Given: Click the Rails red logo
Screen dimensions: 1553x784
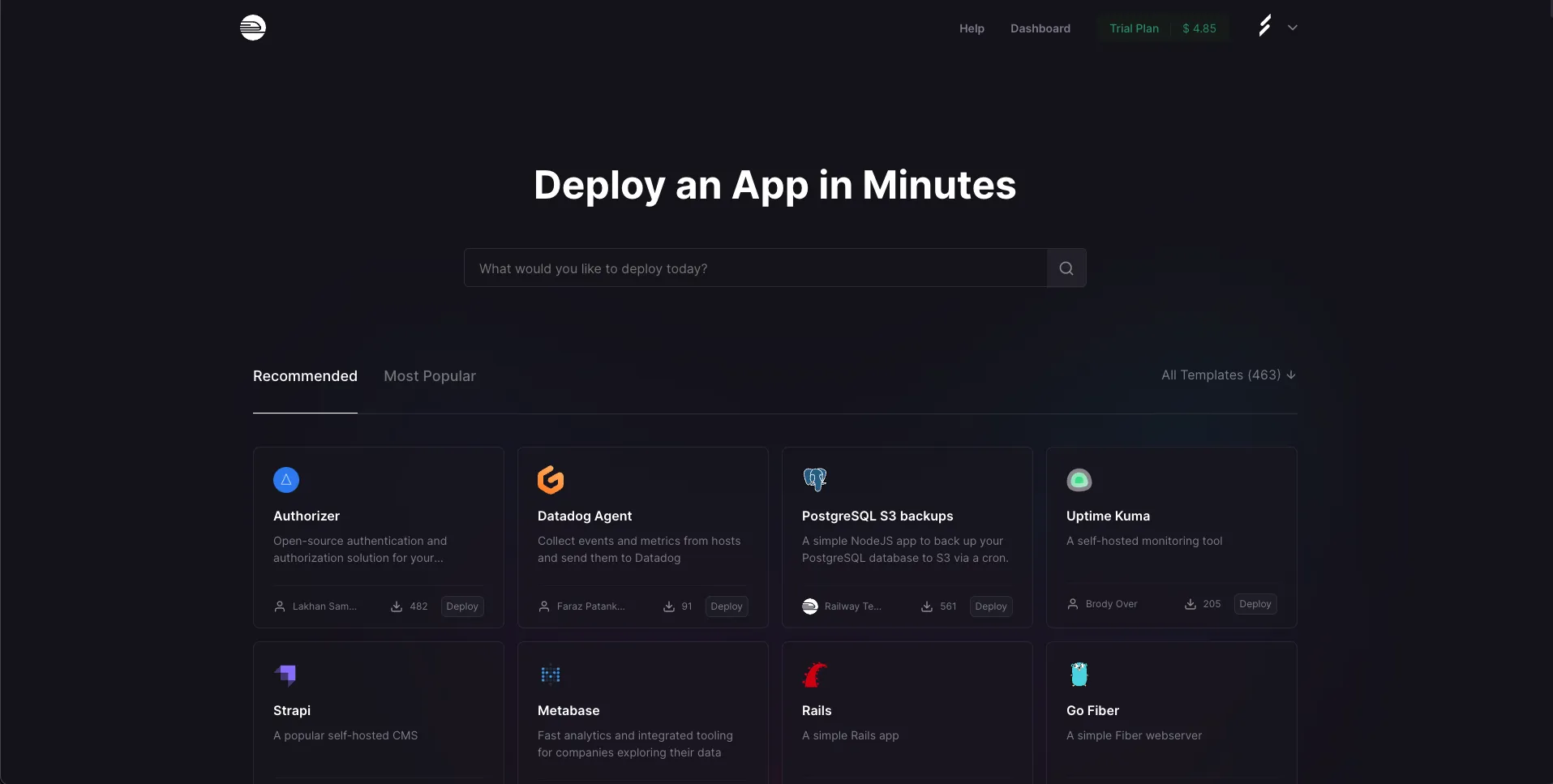Looking at the screenshot, I should [x=814, y=675].
